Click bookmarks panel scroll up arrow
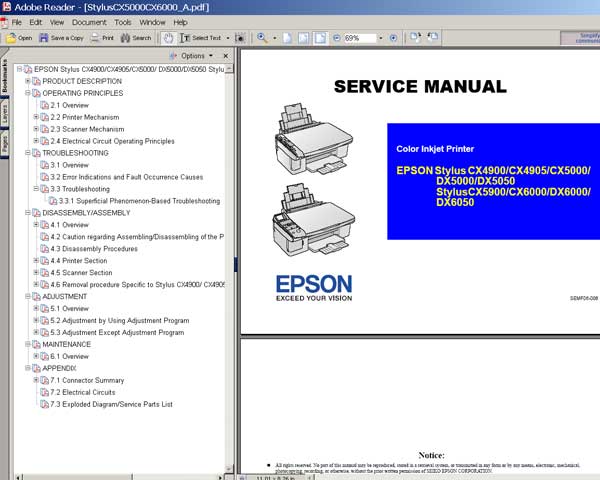The height and width of the screenshot is (480, 600). (x=229, y=69)
